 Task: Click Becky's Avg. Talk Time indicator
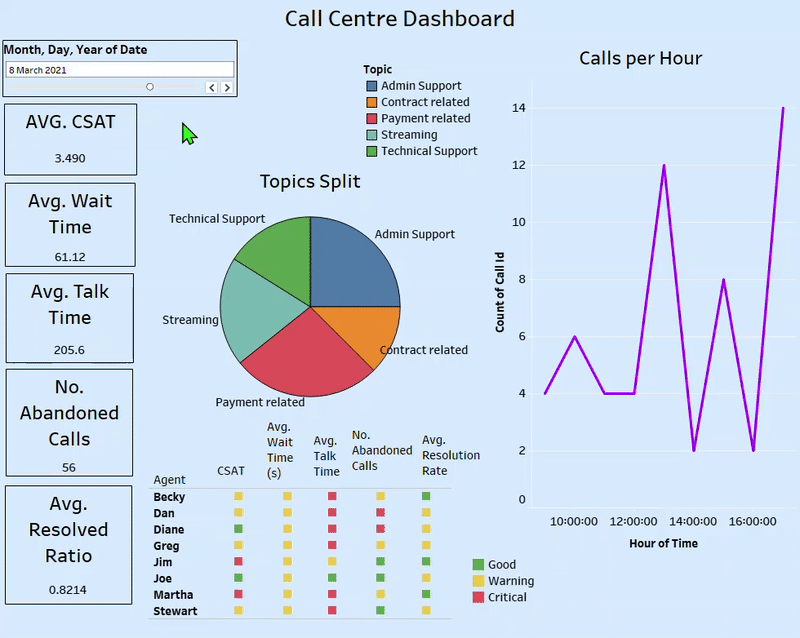[x=332, y=496]
